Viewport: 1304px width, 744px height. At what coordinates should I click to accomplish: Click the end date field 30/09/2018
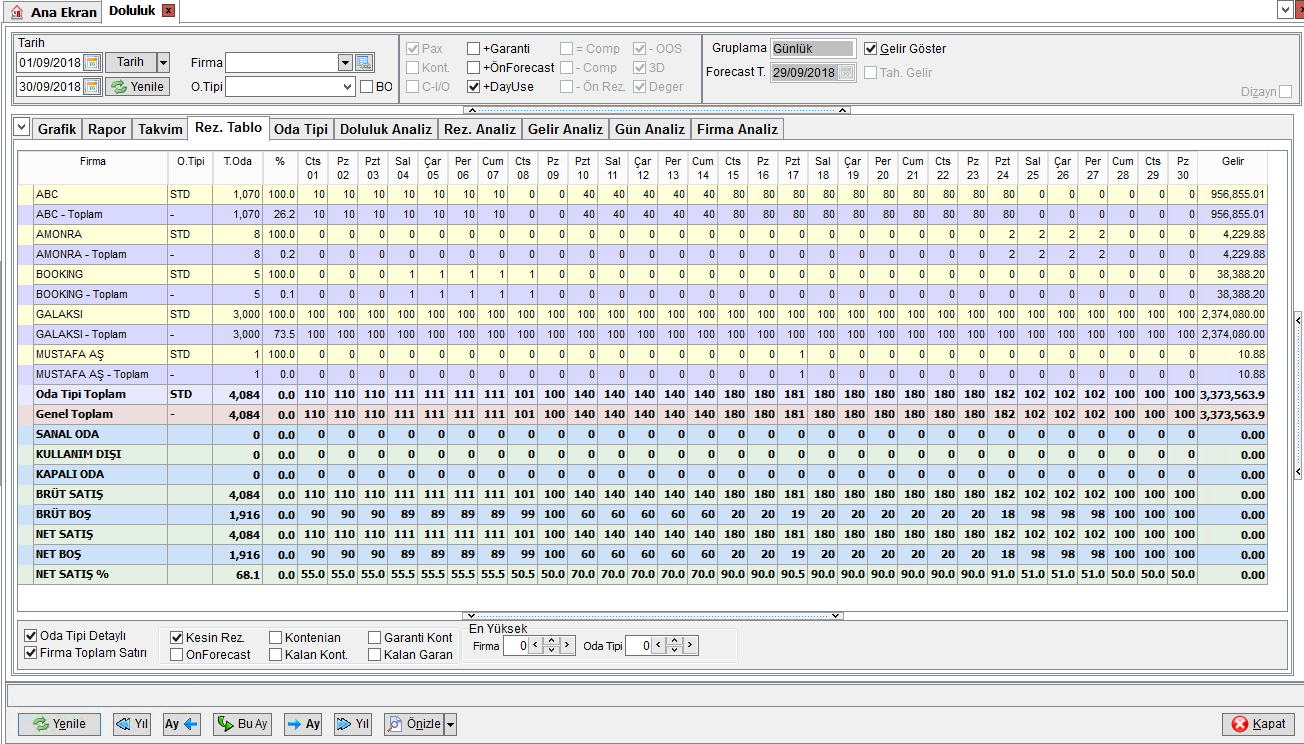(50, 87)
